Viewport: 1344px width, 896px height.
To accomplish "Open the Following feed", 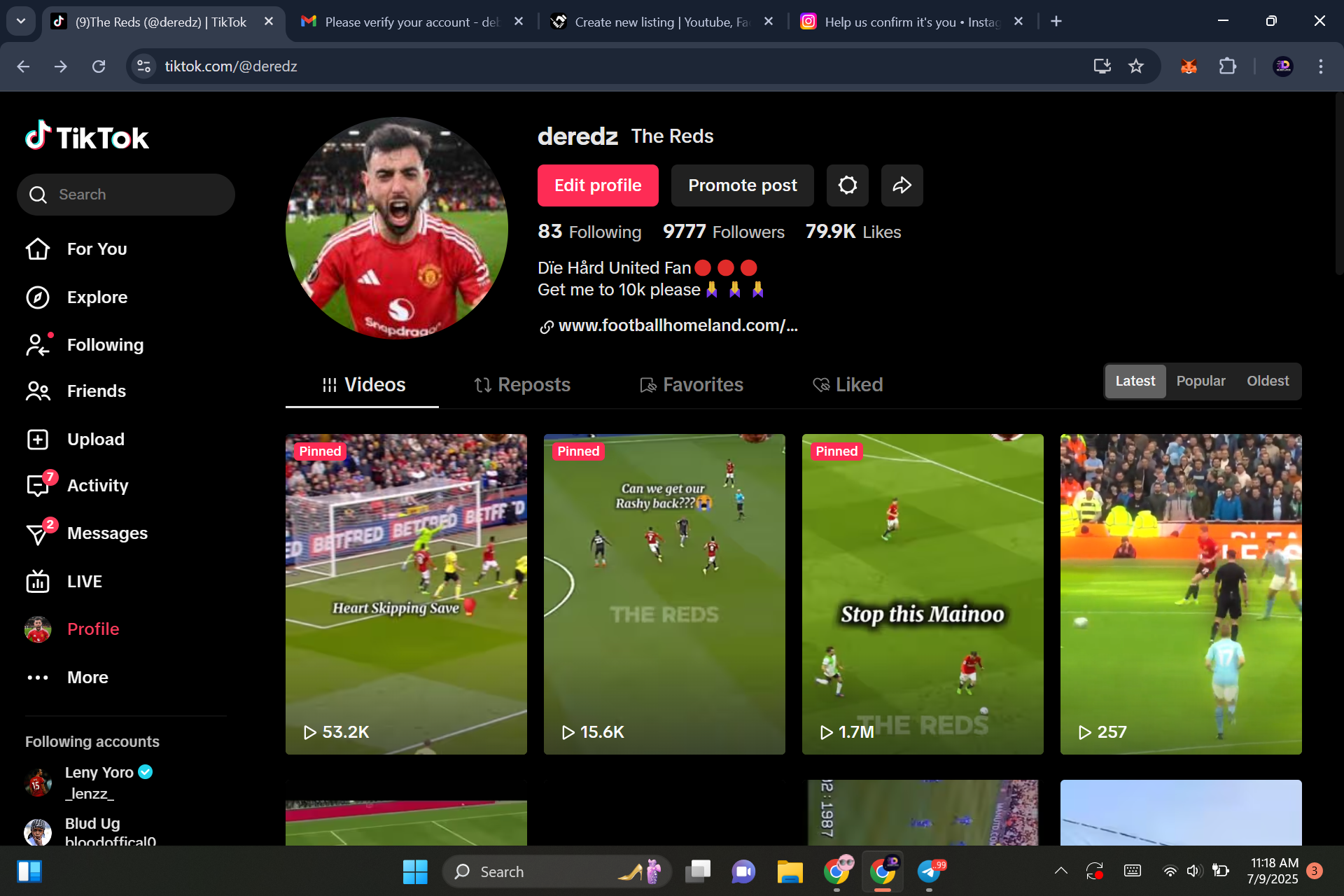I will click(x=85, y=345).
